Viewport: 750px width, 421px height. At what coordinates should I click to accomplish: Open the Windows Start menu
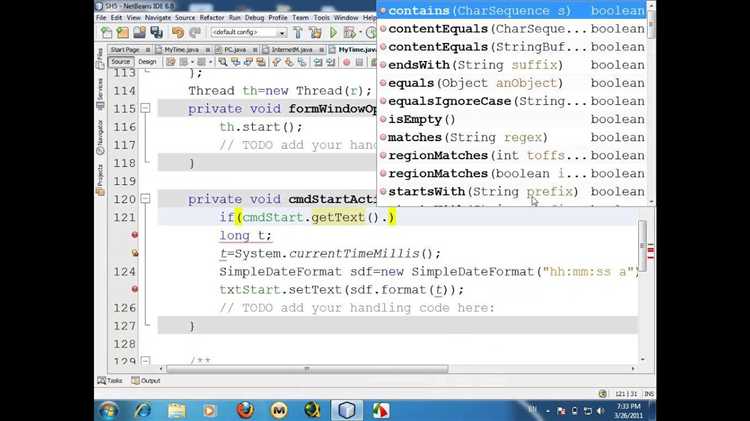coord(109,410)
